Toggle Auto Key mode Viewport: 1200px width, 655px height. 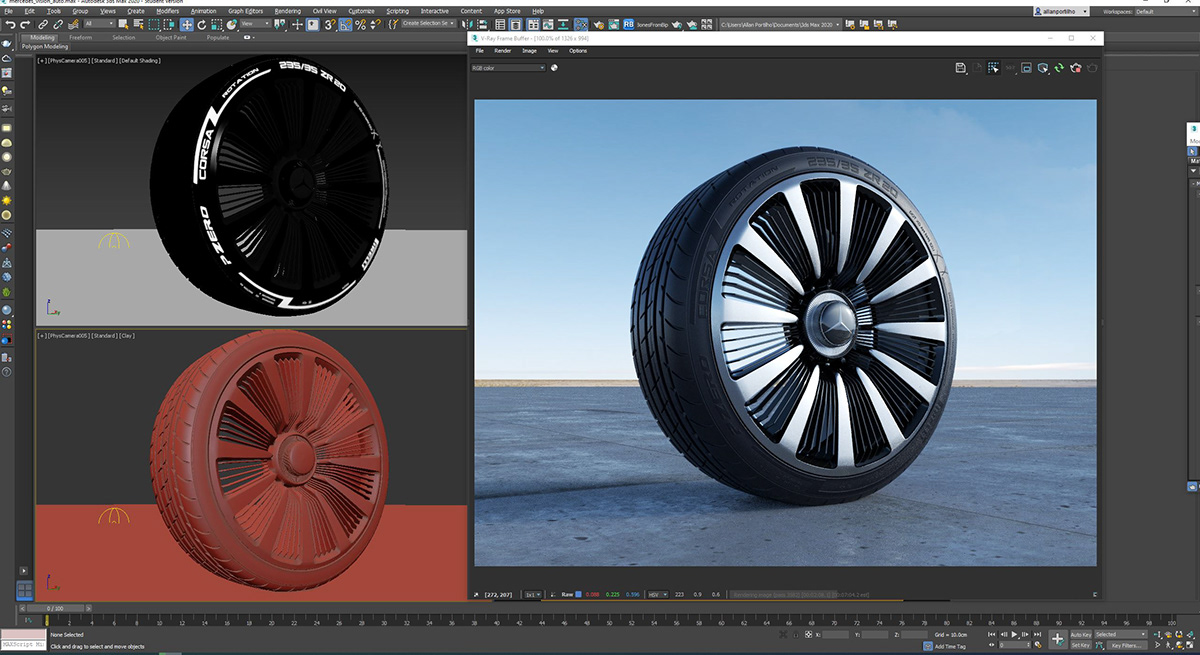coord(1081,634)
